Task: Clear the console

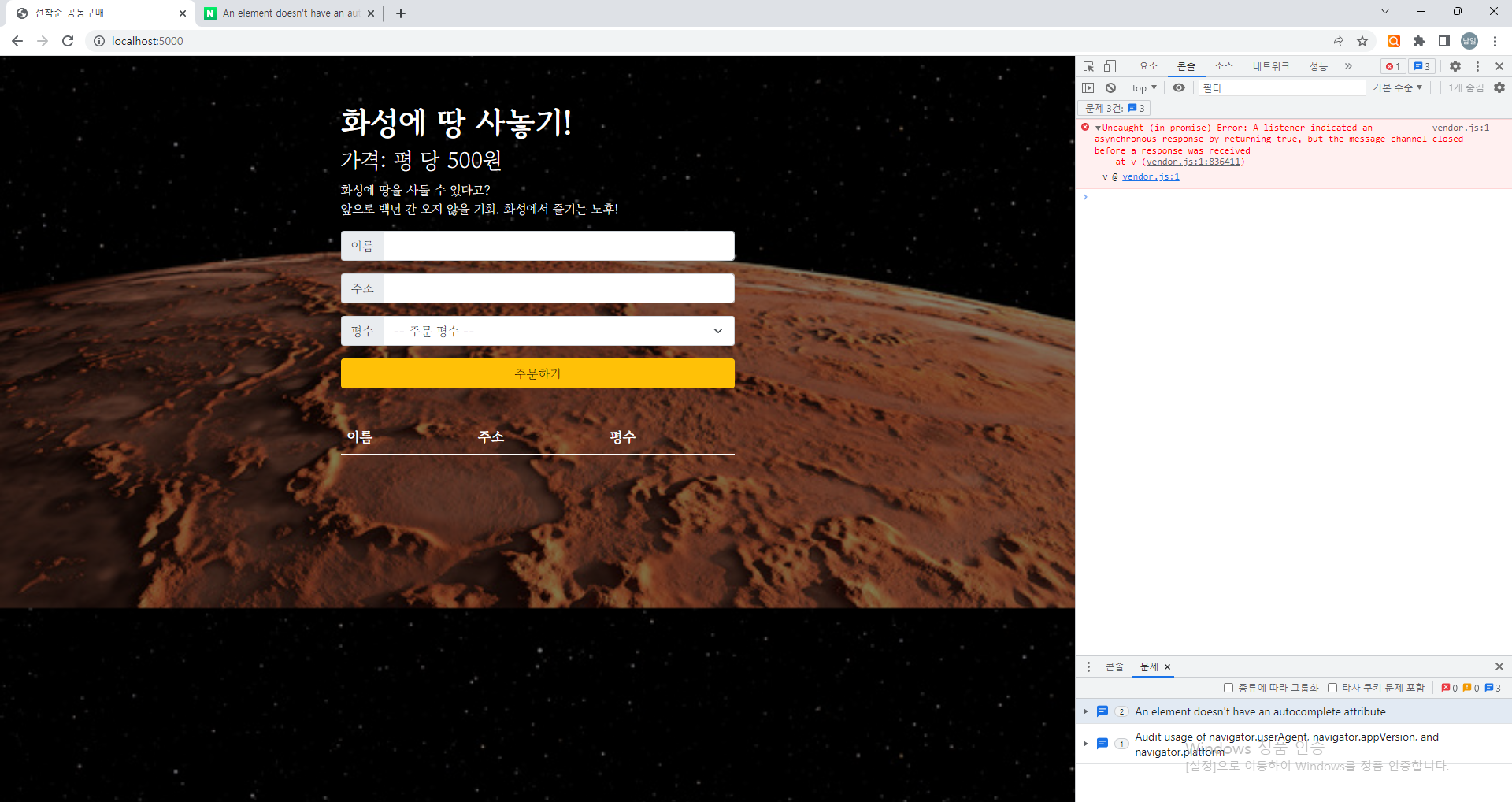Action: tap(1110, 87)
